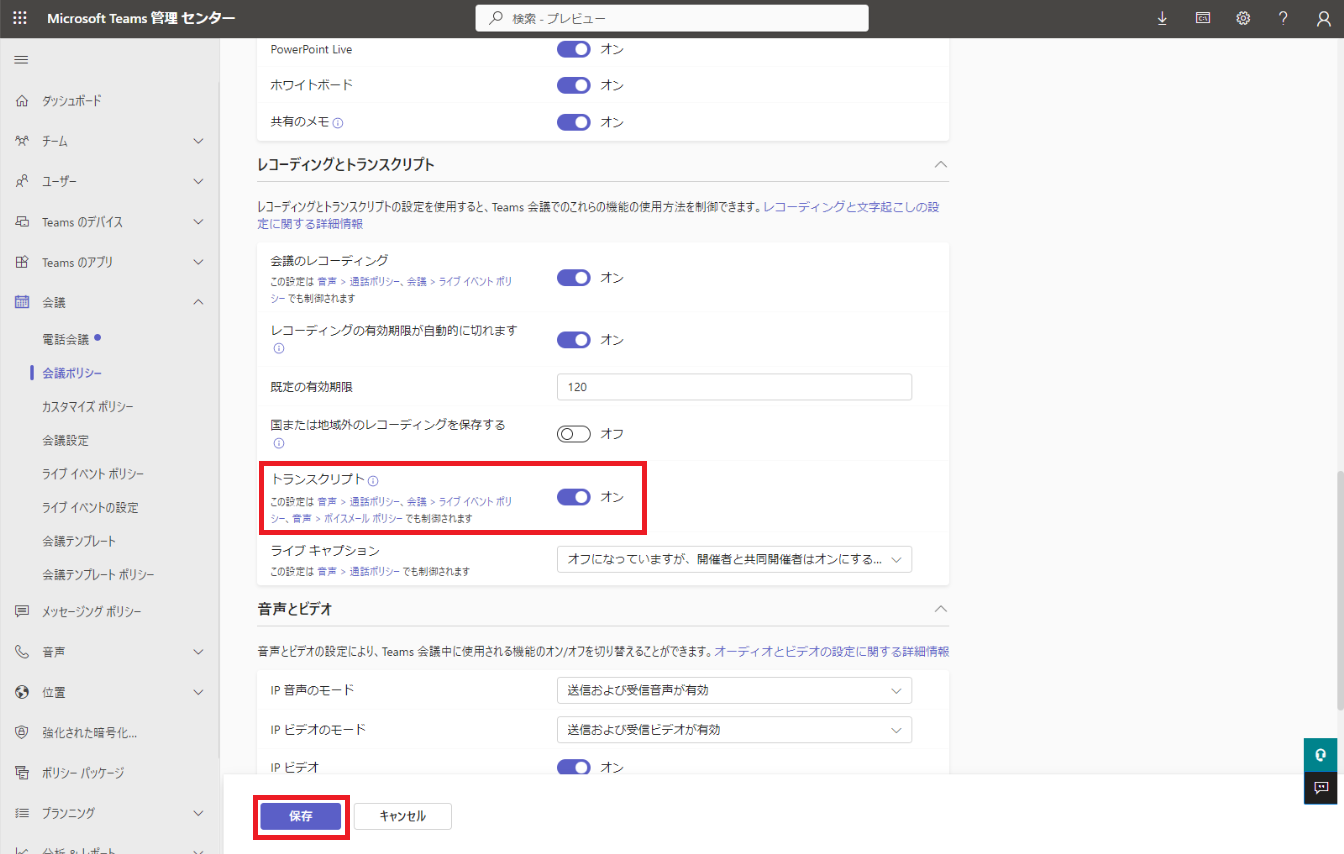Open the feedback chat icon

click(1320, 788)
